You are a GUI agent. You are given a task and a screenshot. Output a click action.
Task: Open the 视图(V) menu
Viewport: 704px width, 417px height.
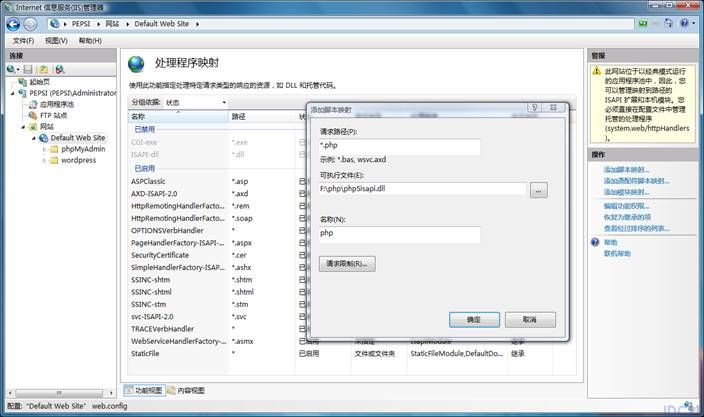click(56, 41)
